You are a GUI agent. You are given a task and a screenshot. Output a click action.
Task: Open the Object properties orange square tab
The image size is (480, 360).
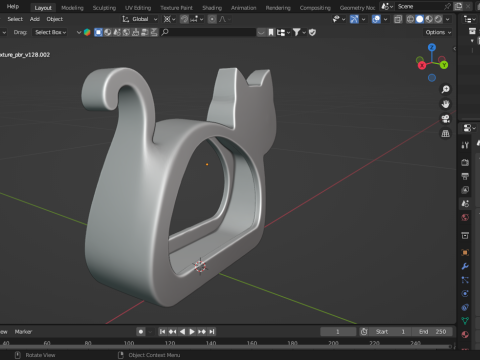pos(465,252)
